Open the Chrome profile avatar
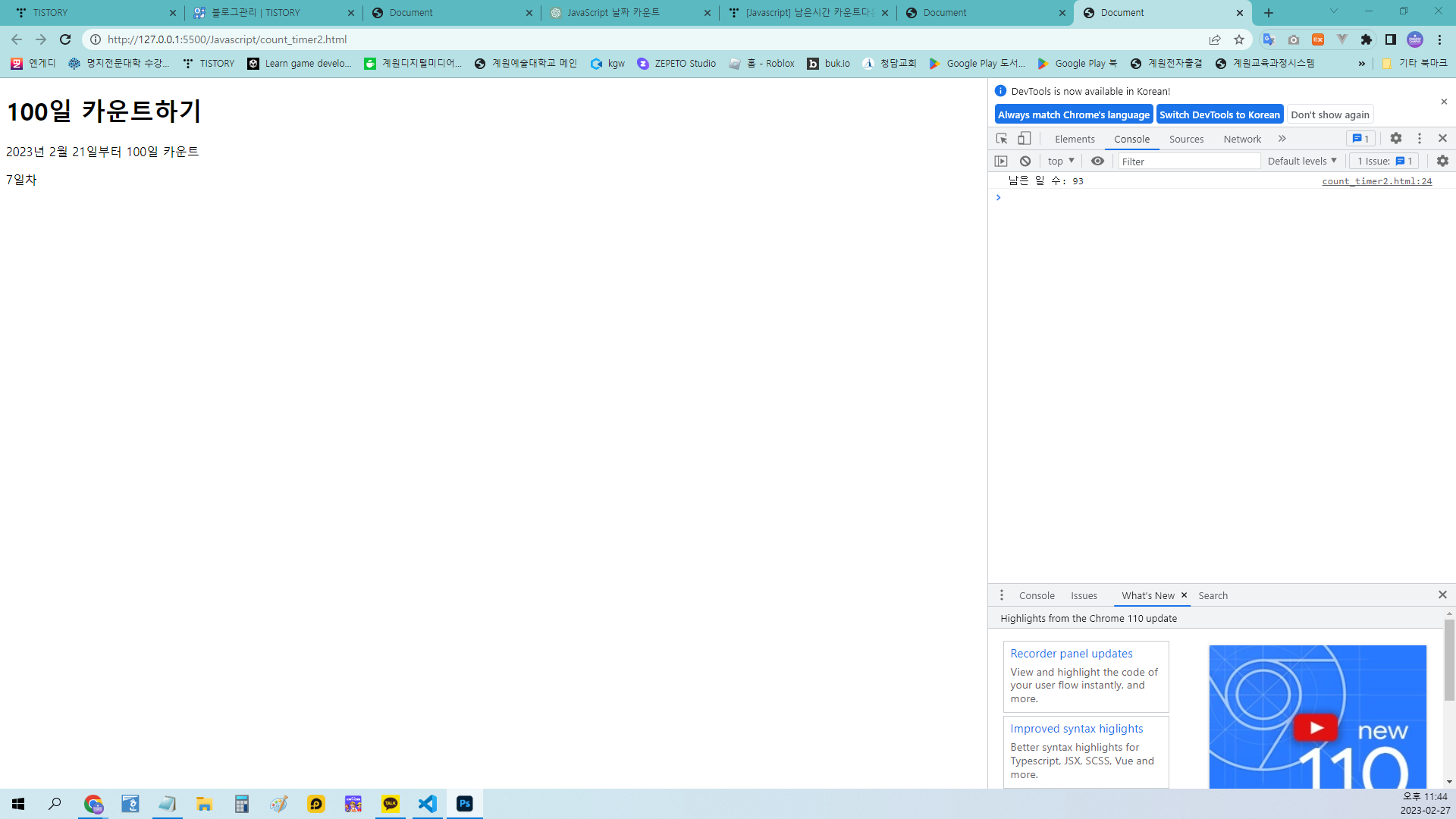 (x=1415, y=39)
